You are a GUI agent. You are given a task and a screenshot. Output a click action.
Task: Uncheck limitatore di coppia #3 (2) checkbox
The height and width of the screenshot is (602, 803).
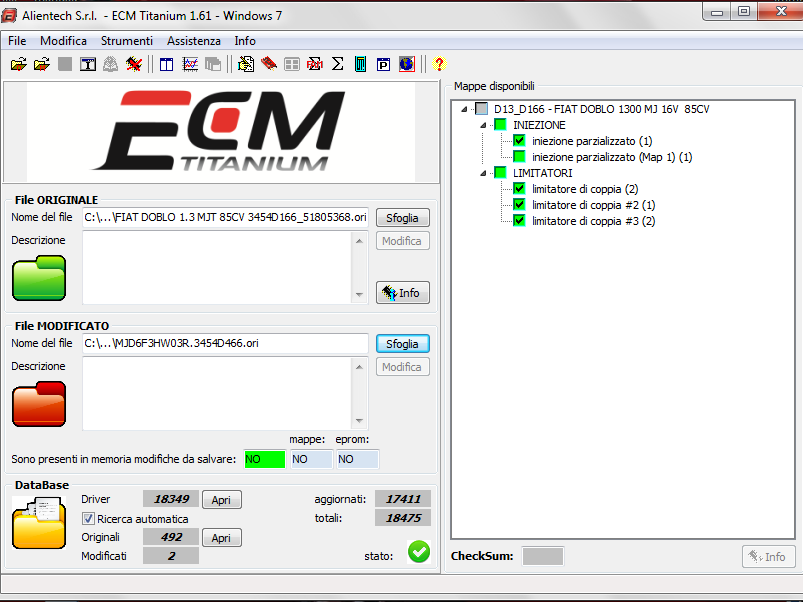pos(519,221)
